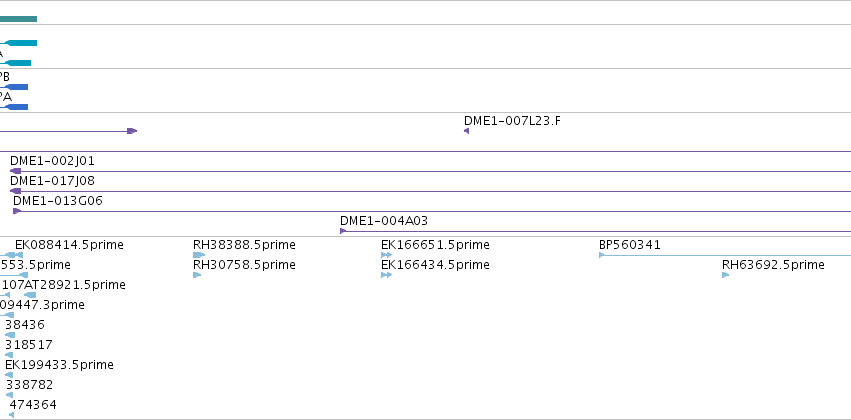Select the purple right-pointing clone arrow end

click(132, 131)
